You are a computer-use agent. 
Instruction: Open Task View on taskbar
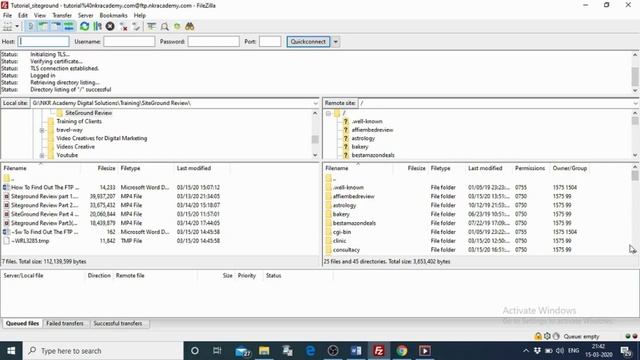217,351
